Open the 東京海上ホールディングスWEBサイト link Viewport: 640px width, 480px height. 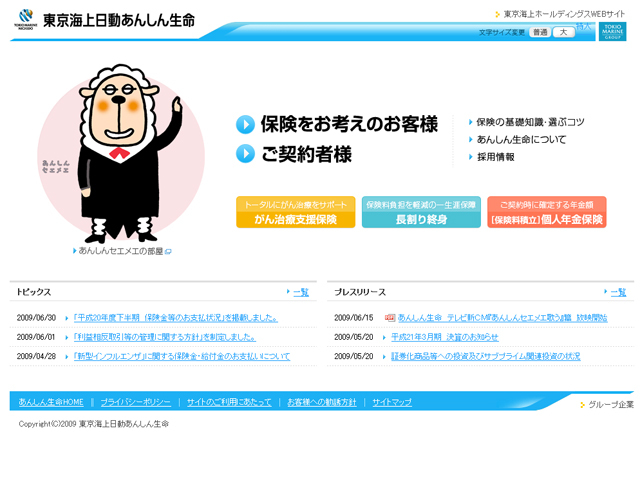(564, 14)
